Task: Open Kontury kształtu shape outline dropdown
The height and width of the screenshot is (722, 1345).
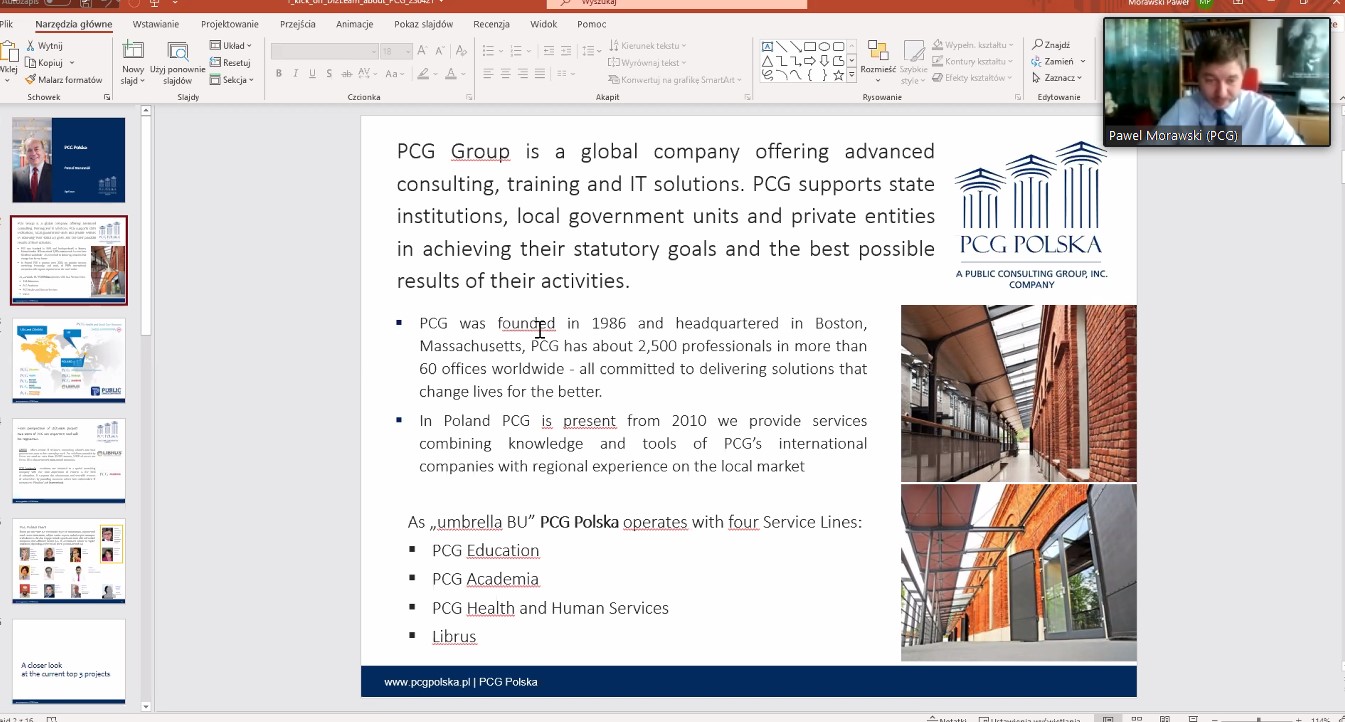Action: [972, 61]
